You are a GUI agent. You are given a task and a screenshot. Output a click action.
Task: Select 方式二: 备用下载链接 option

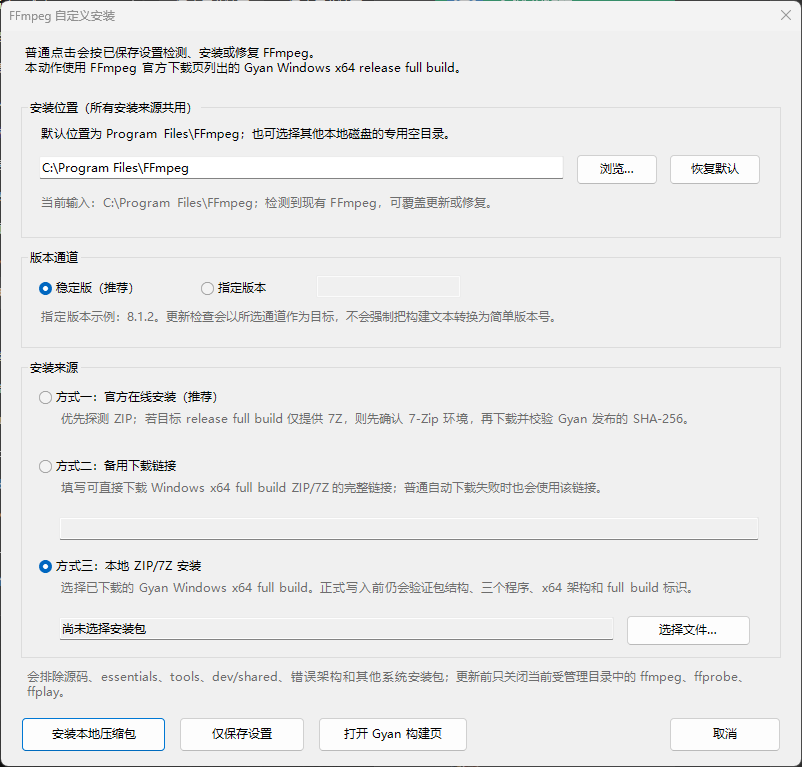[x=108, y=466]
